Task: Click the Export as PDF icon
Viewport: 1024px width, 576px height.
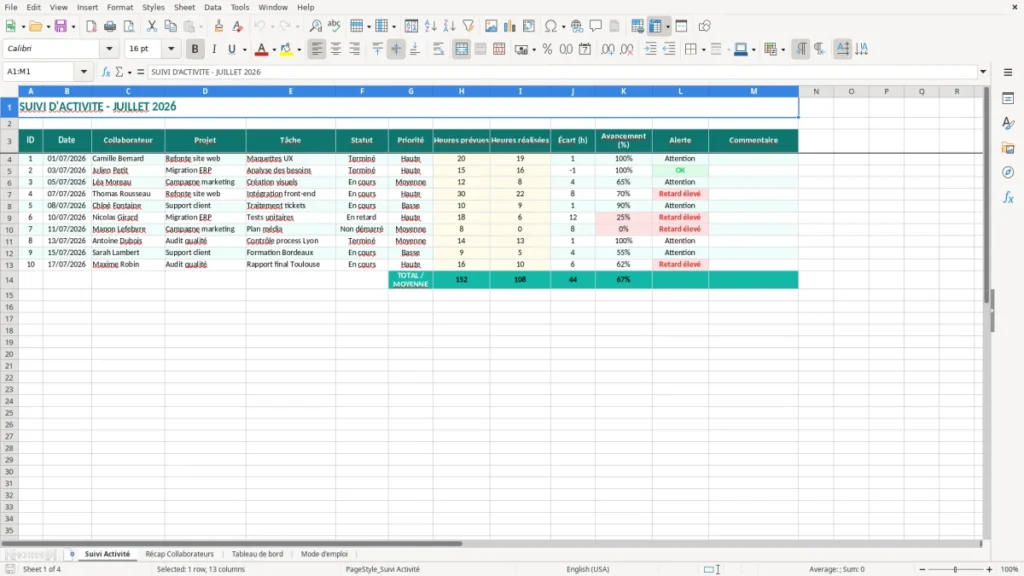Action: (x=91, y=26)
